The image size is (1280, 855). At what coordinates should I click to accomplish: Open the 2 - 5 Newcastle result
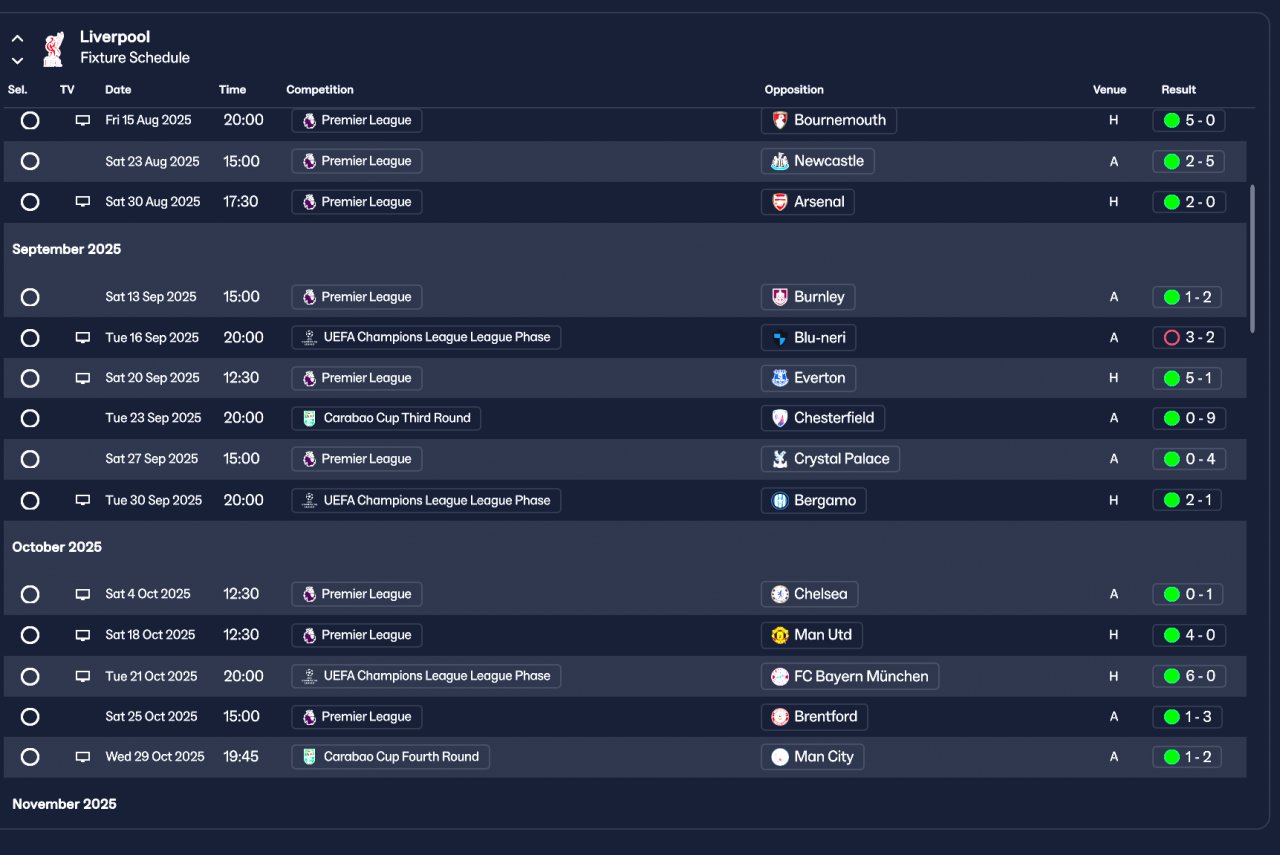coord(1188,161)
